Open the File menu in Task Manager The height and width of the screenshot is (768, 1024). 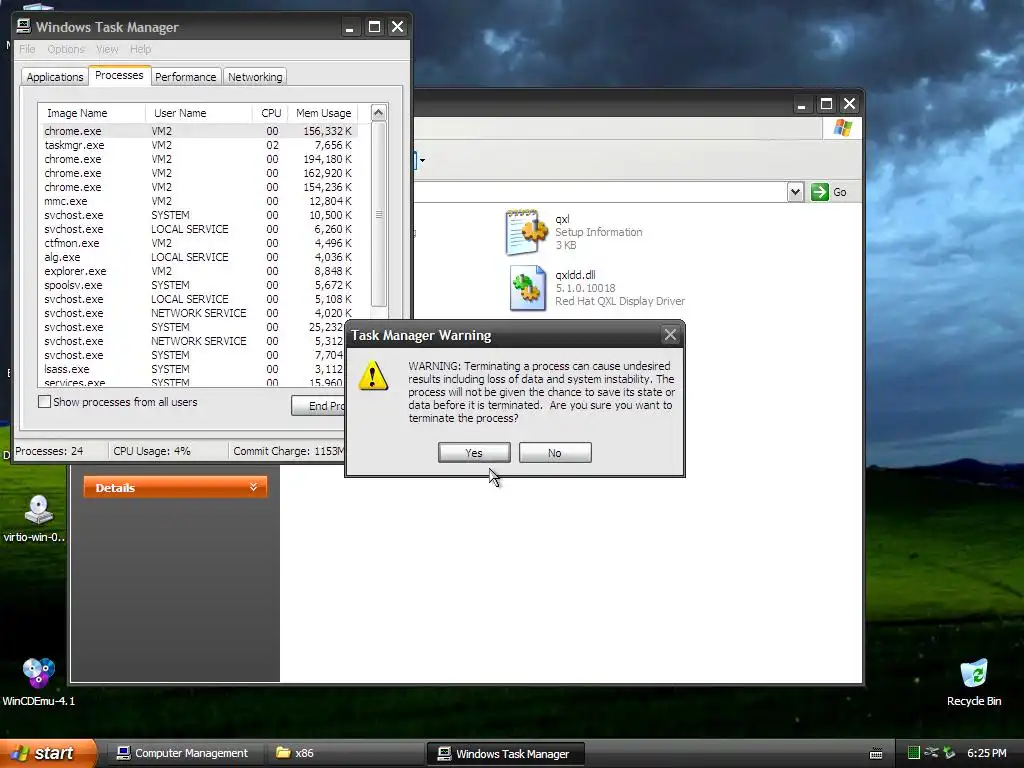point(27,49)
